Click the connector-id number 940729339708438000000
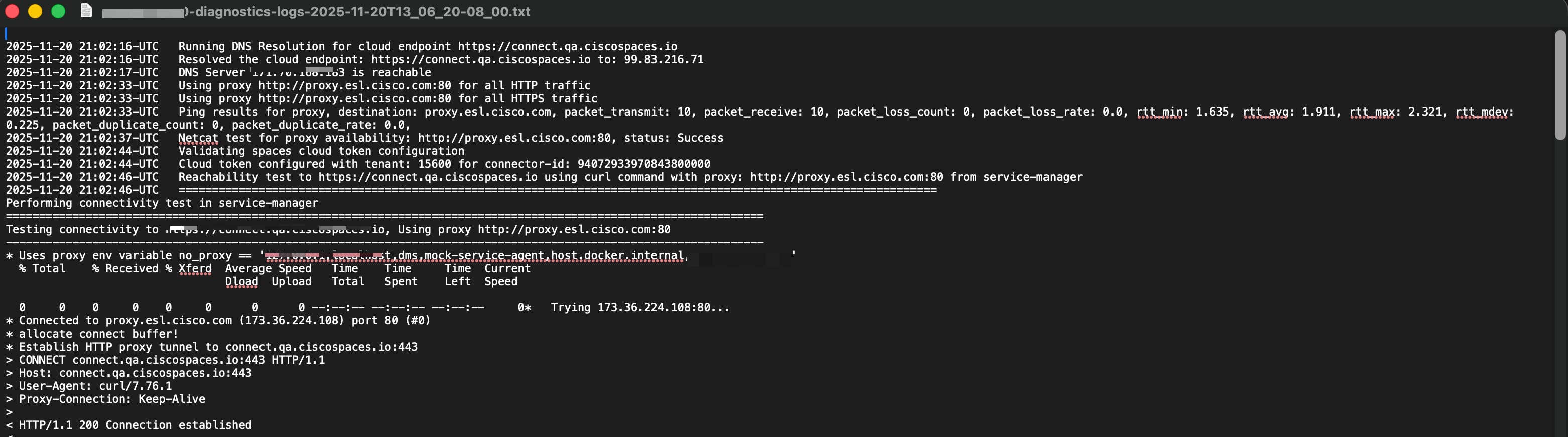Image resolution: width=1568 pixels, height=437 pixels. pos(643,164)
